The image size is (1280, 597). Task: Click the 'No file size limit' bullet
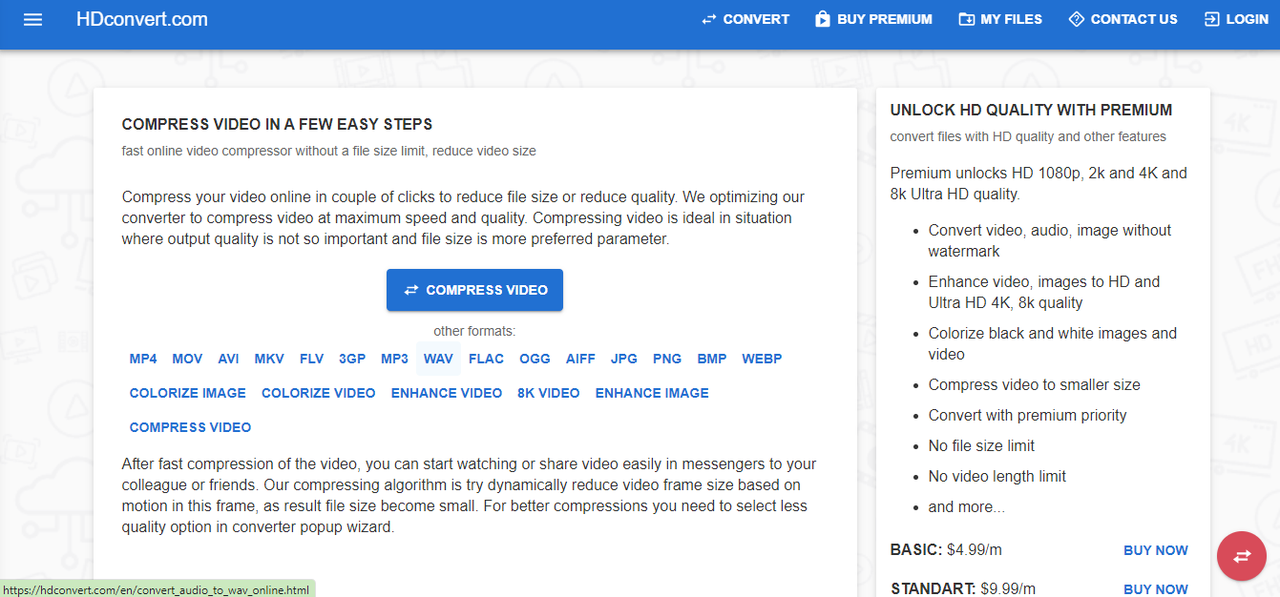(981, 446)
